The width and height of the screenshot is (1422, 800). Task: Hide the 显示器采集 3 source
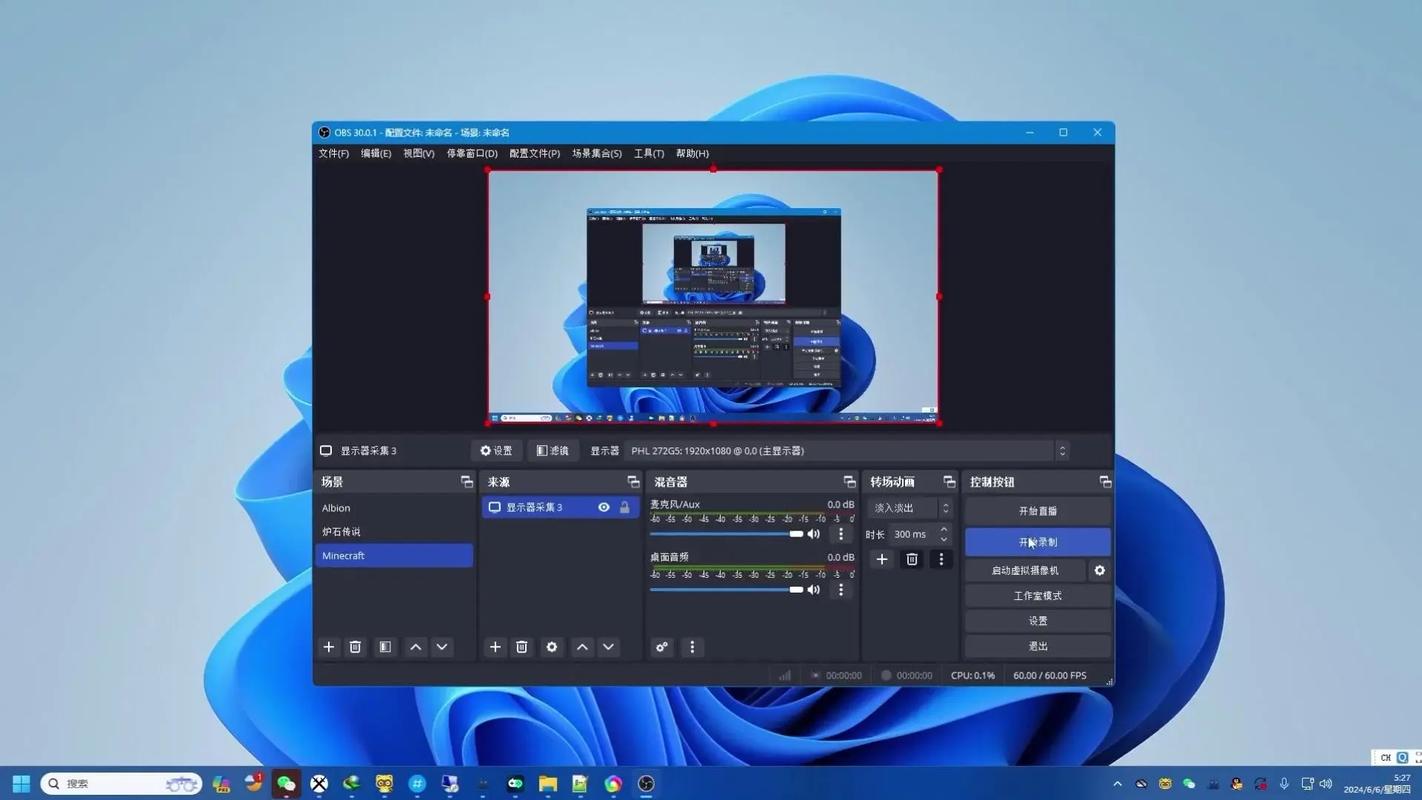click(604, 507)
